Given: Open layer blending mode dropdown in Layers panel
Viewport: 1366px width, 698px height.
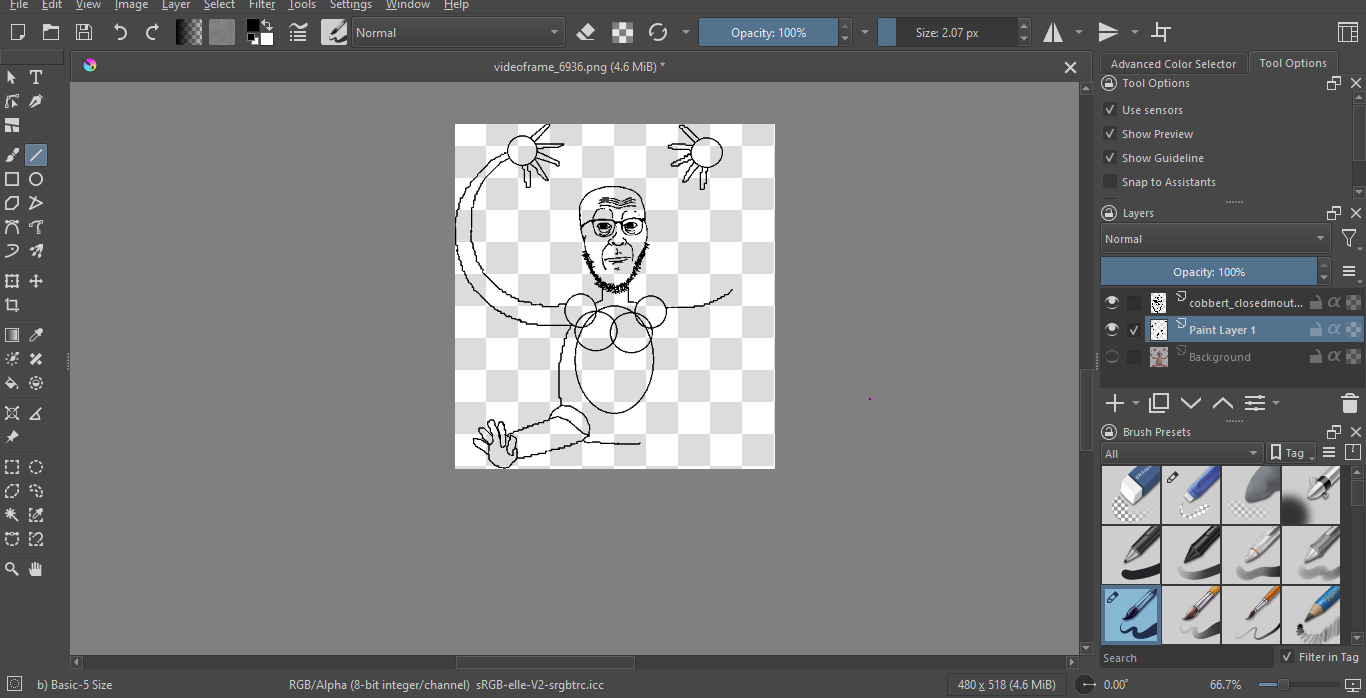Looking at the screenshot, I should pos(1215,239).
